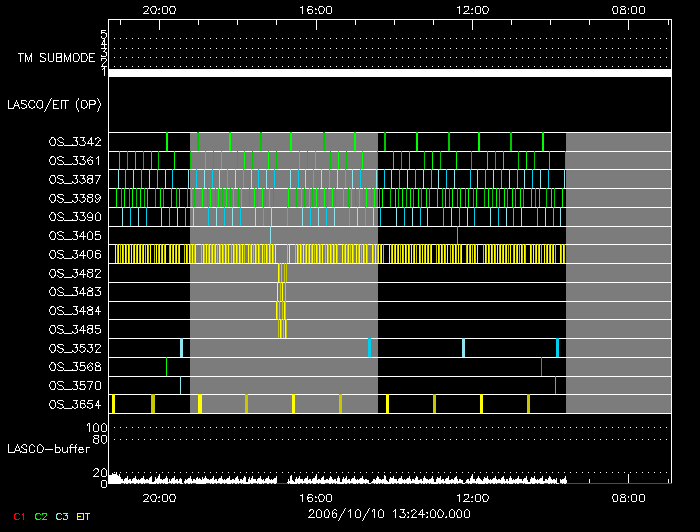Select the OS_3389 row label

(74, 199)
